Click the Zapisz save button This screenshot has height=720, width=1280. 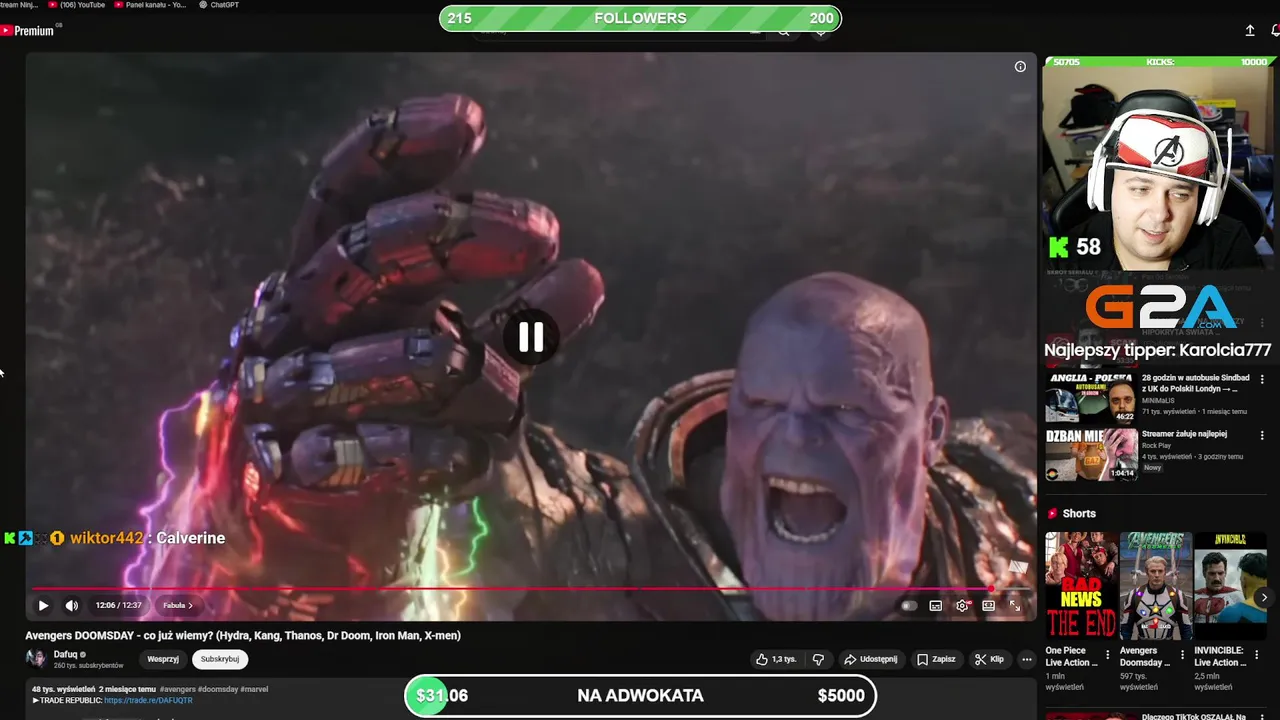(x=937, y=659)
